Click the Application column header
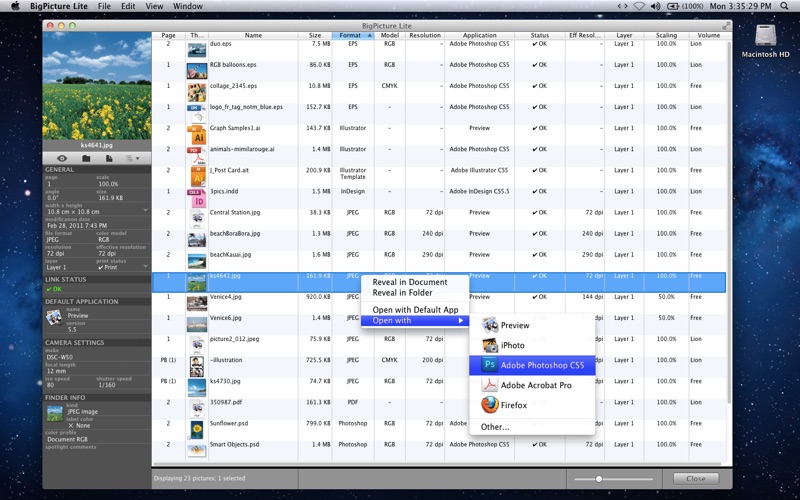This screenshot has height=500, width=800. [x=480, y=35]
